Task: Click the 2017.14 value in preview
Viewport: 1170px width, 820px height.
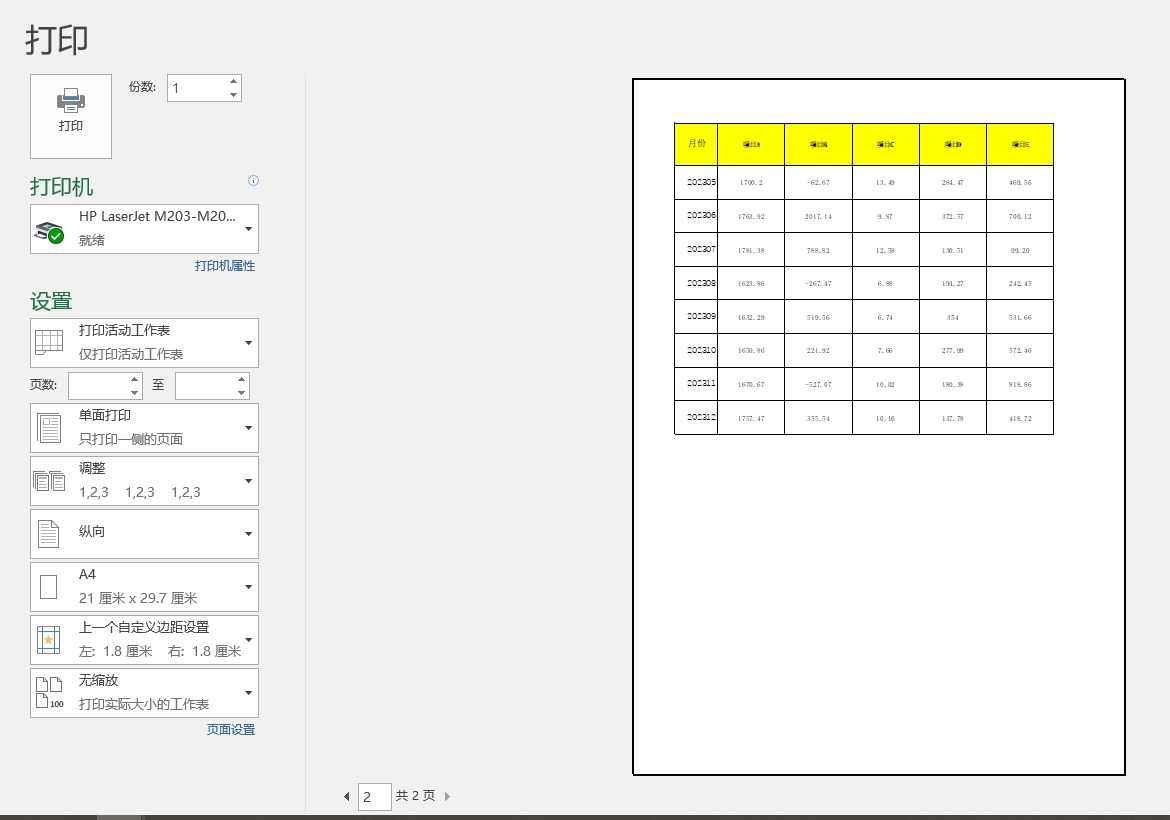Action: click(818, 216)
